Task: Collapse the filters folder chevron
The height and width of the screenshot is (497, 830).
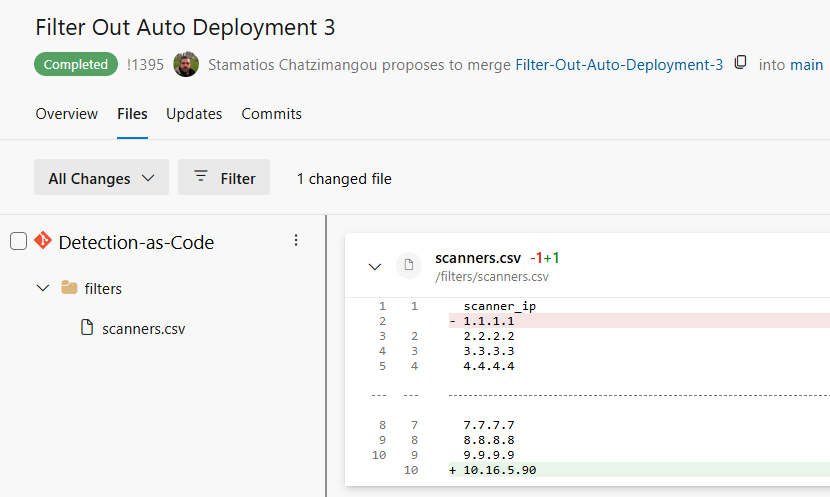Action: pyautogui.click(x=43, y=288)
